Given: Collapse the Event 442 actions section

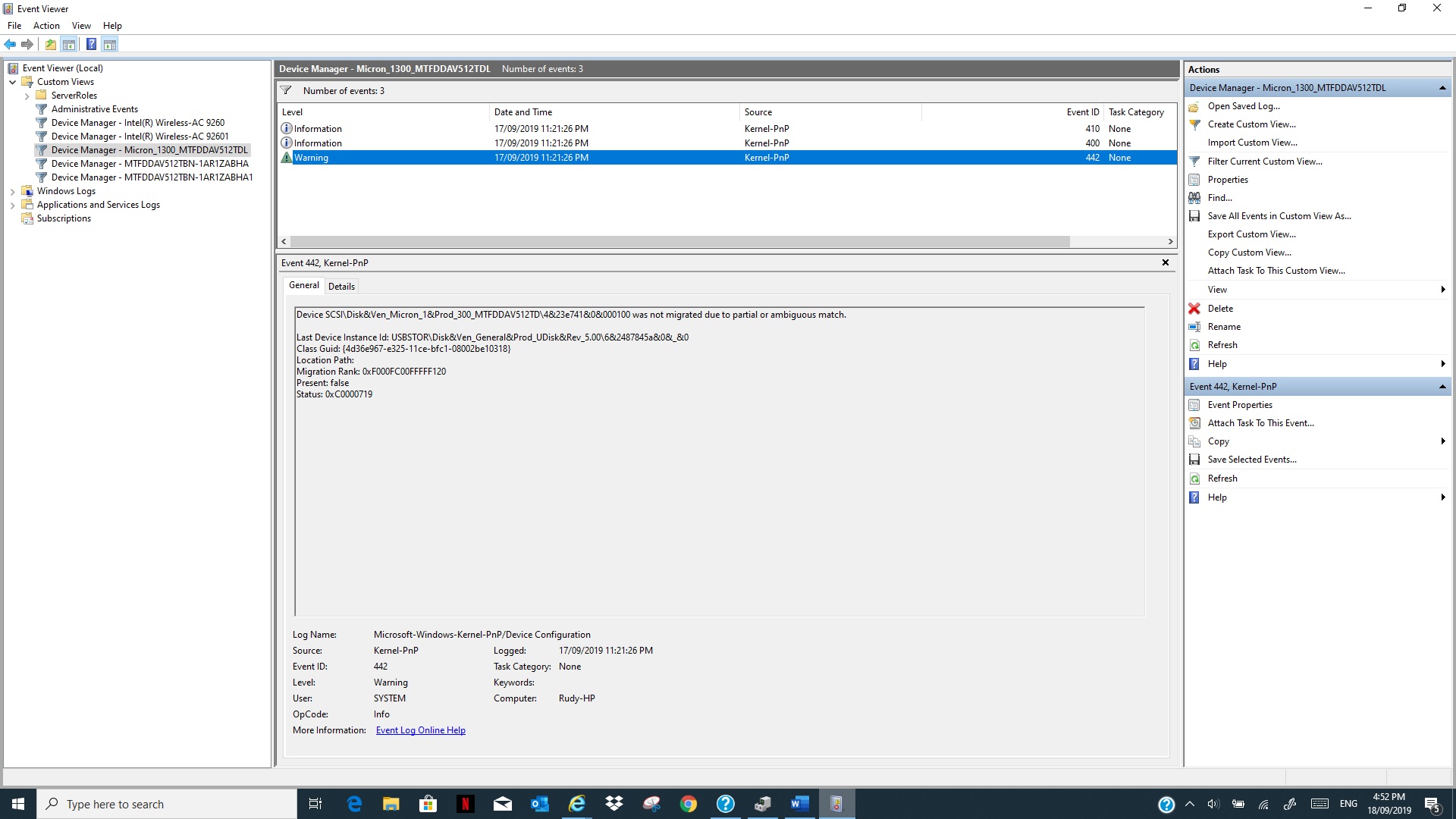Looking at the screenshot, I should coord(1442,387).
